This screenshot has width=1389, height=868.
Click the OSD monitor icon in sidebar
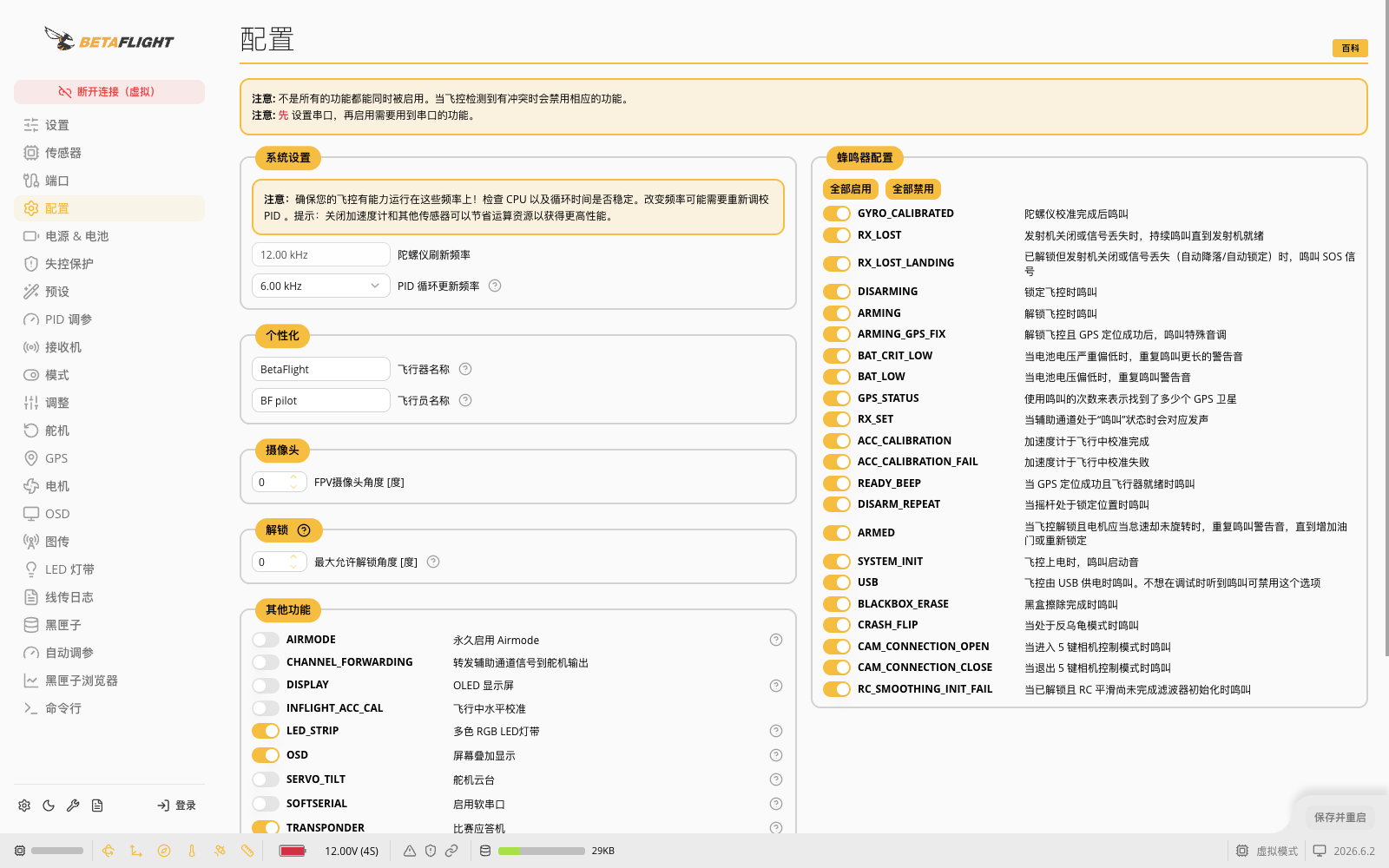31,514
